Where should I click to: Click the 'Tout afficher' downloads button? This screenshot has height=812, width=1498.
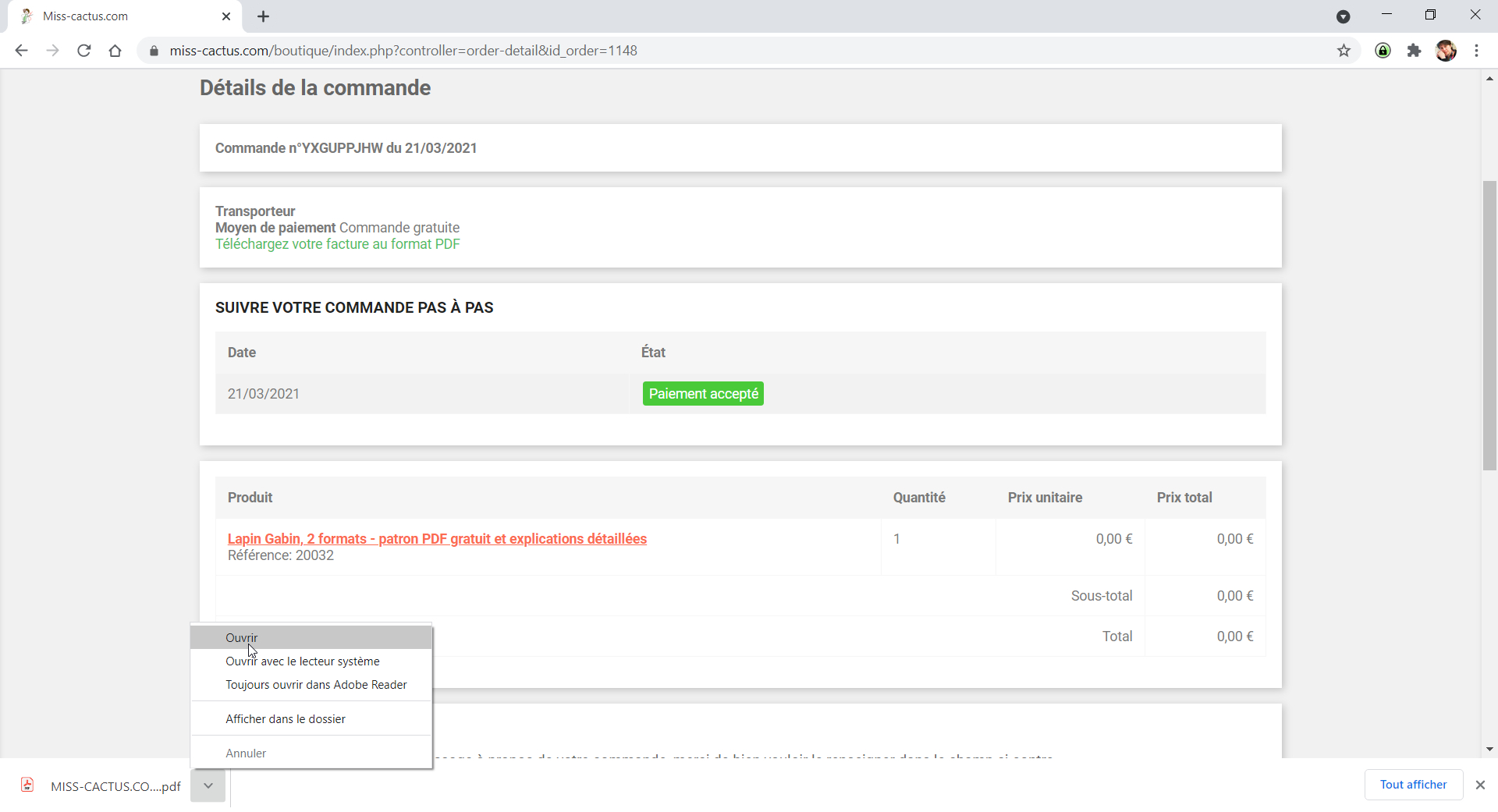pos(1413,785)
